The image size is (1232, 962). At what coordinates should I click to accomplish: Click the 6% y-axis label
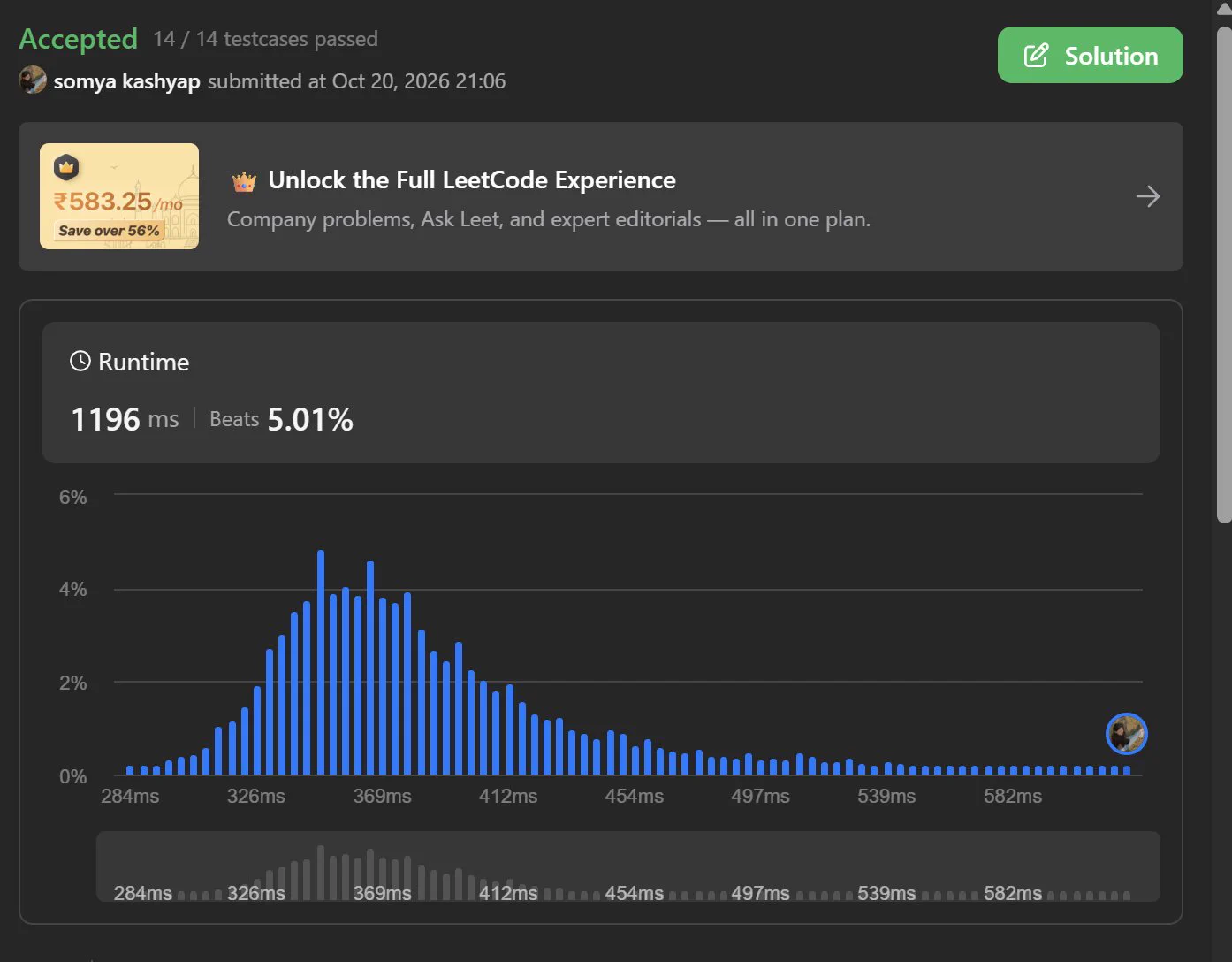pyautogui.click(x=72, y=497)
